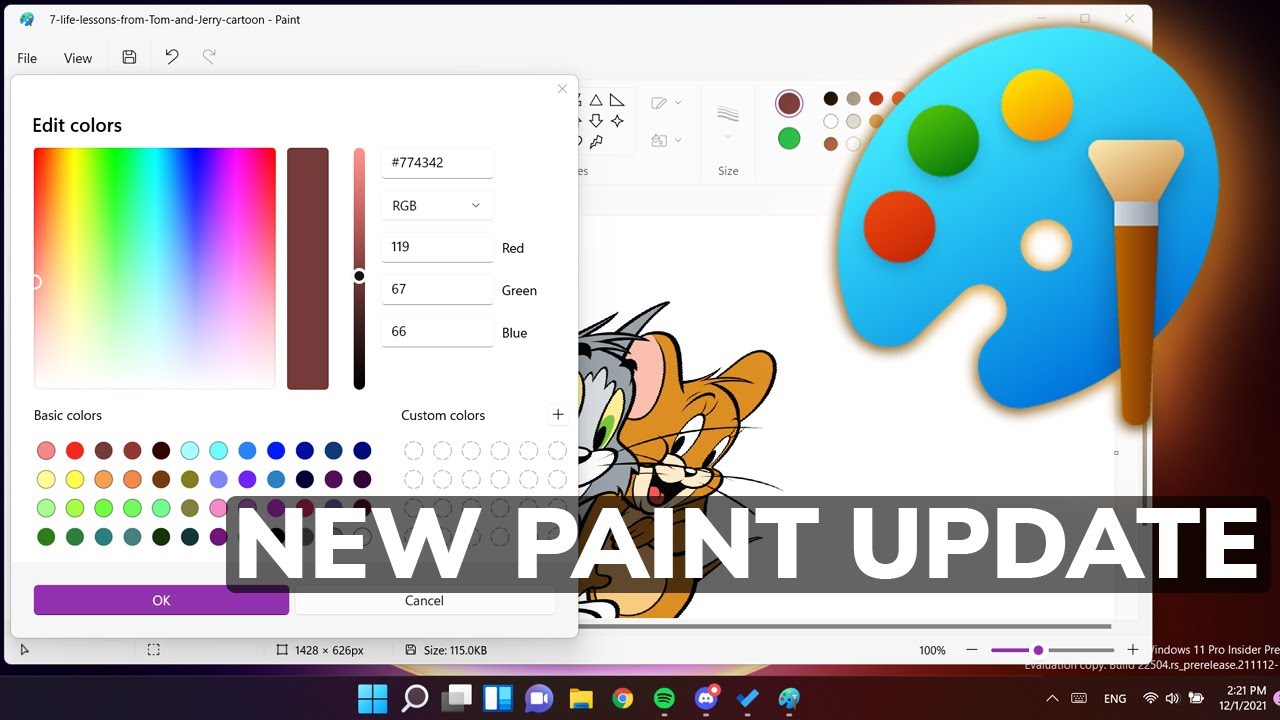The width and height of the screenshot is (1280, 720).
Task: Open the volume control in the system tray
Action: (1171, 698)
